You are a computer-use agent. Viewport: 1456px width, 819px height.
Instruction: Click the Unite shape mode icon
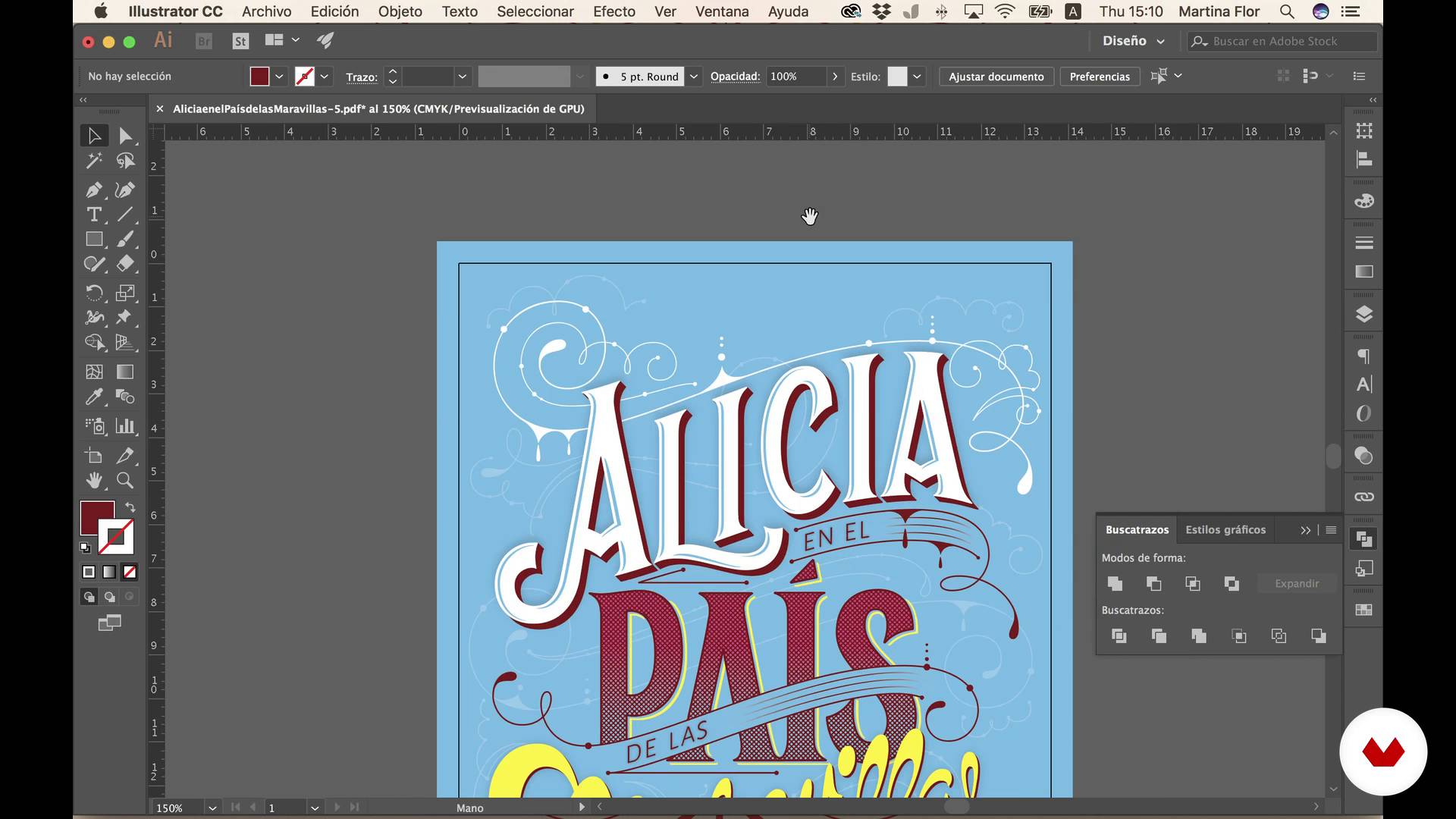pyautogui.click(x=1115, y=583)
